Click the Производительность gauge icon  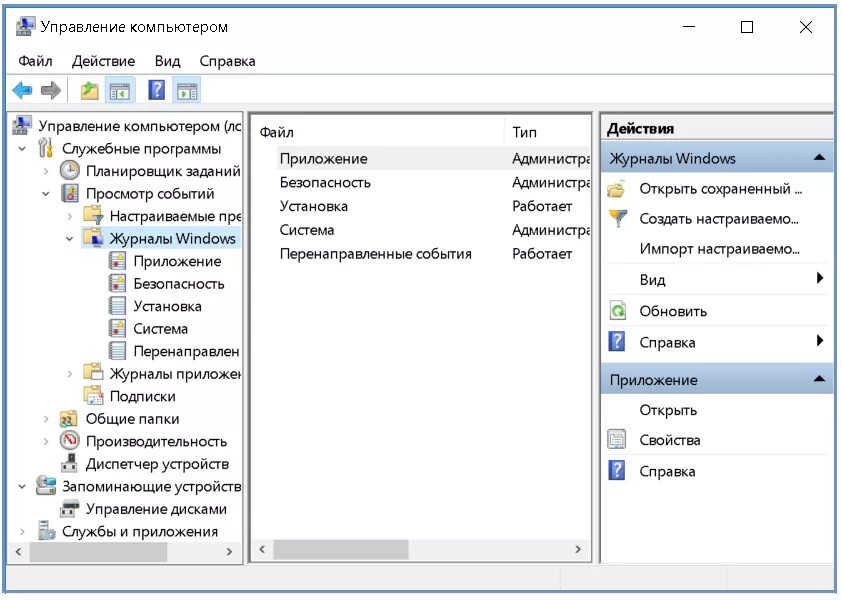(69, 441)
